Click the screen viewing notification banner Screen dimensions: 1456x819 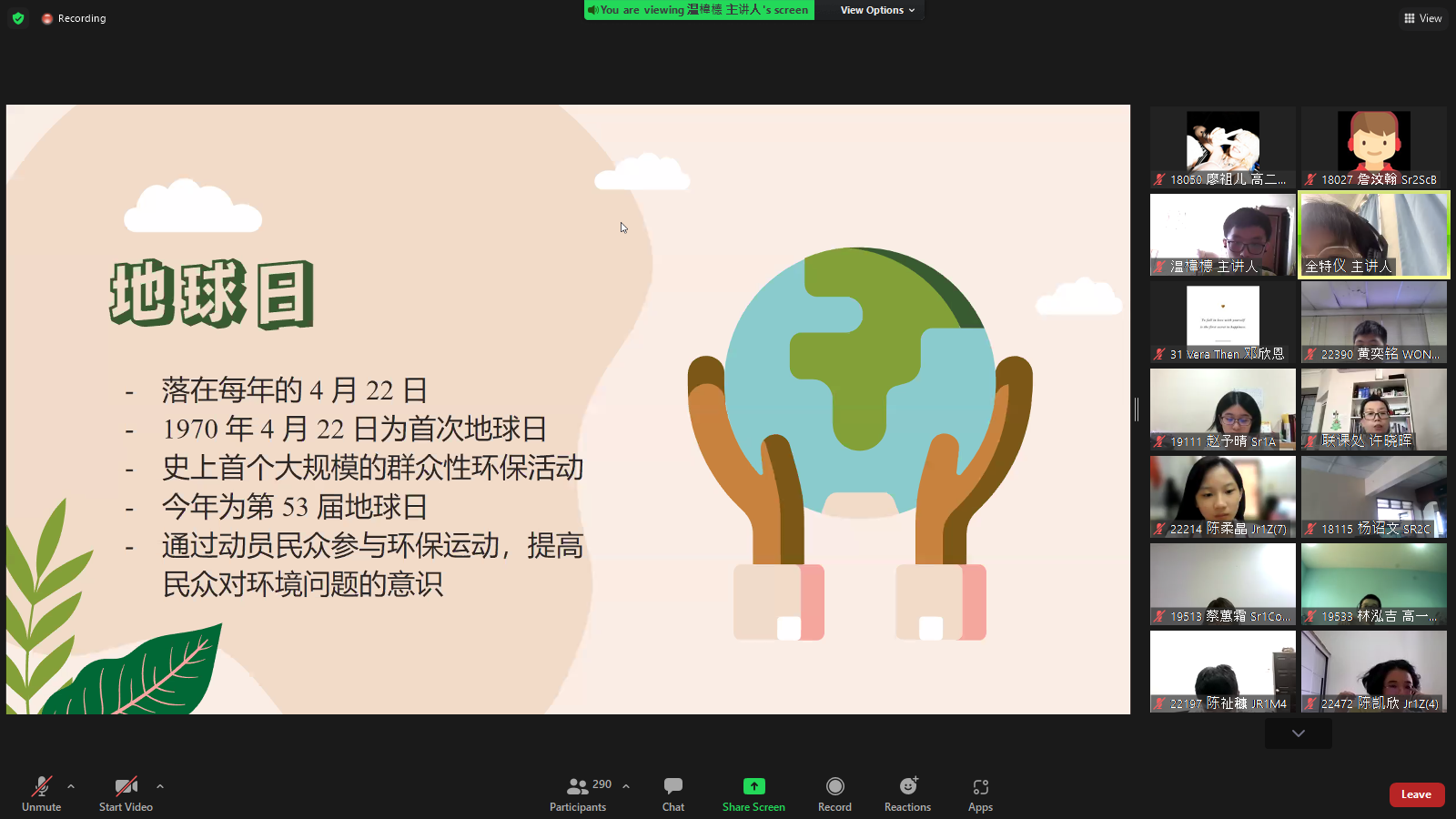[x=699, y=10]
